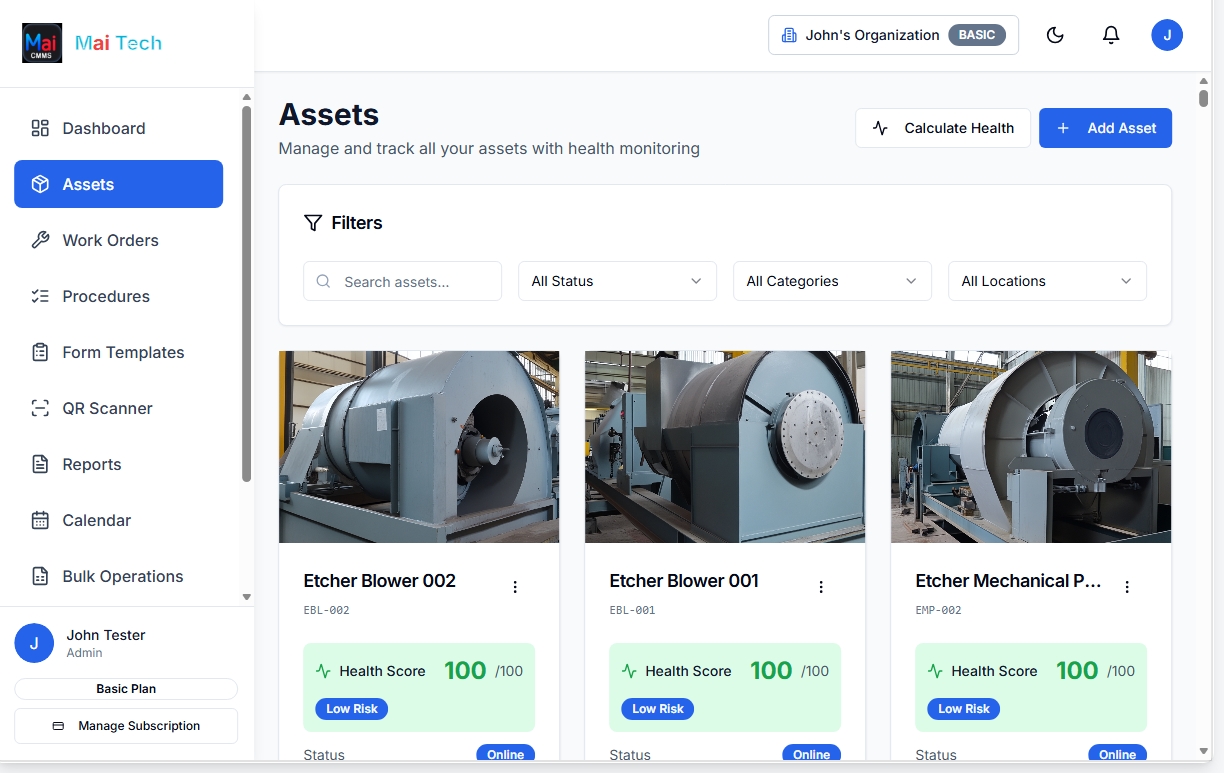This screenshot has width=1224, height=773.
Task: Open Etcher Blower 002 options menu
Action: pyautogui.click(x=515, y=586)
